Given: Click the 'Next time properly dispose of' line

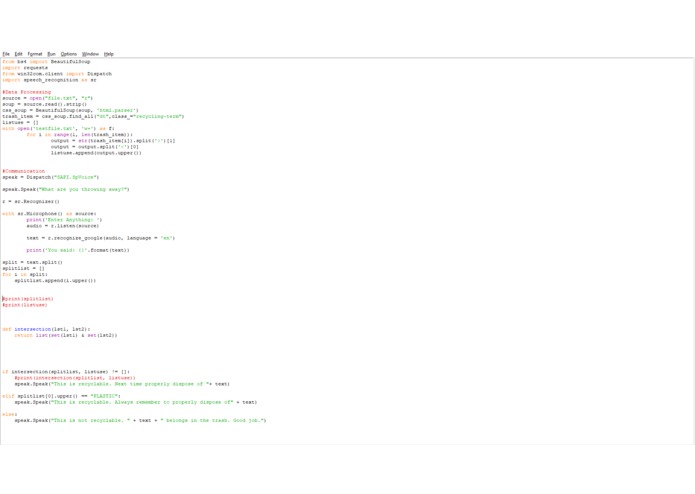Looking at the screenshot, I should tap(122, 384).
